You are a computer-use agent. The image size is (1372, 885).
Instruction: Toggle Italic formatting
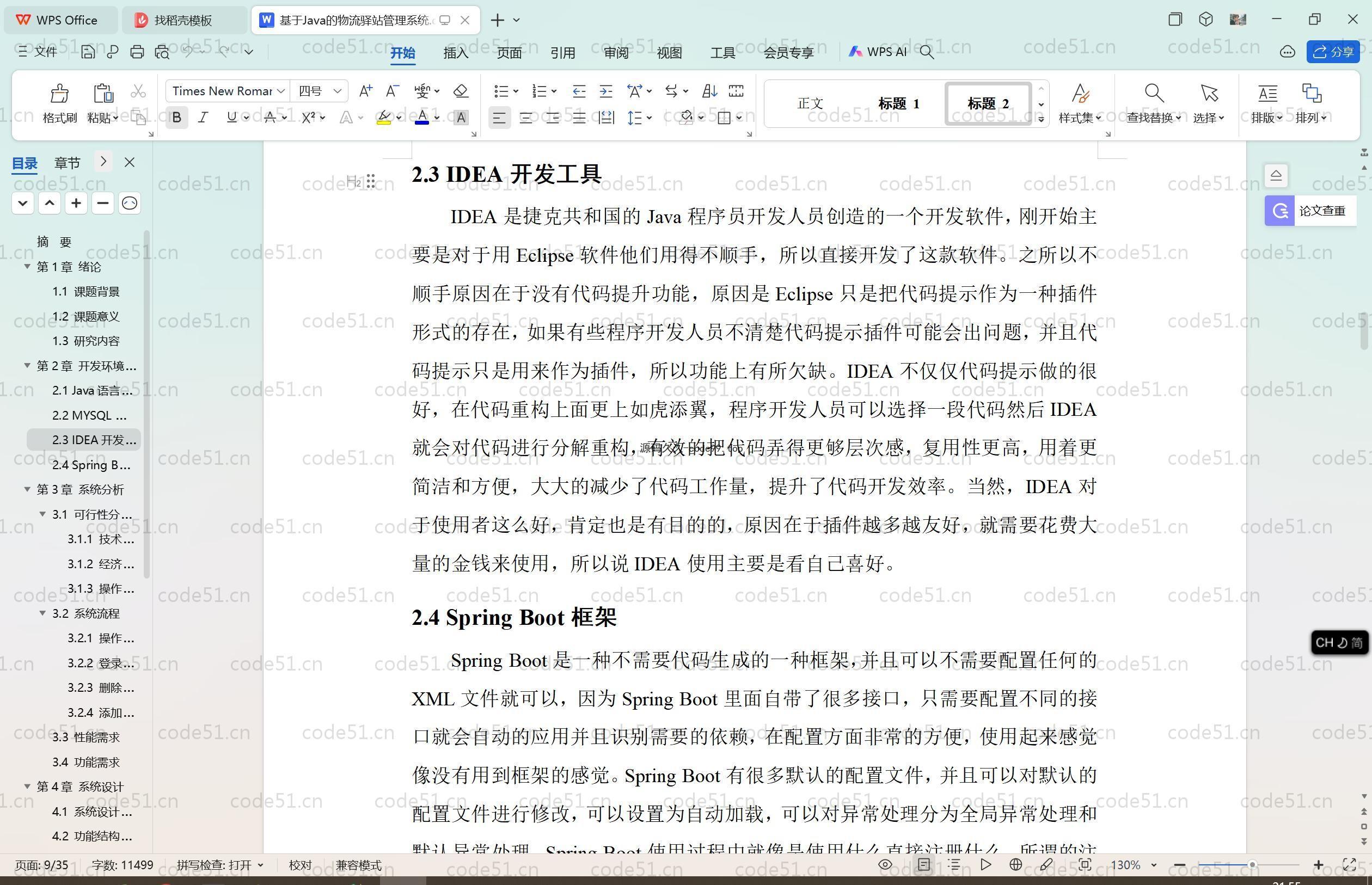click(x=203, y=118)
